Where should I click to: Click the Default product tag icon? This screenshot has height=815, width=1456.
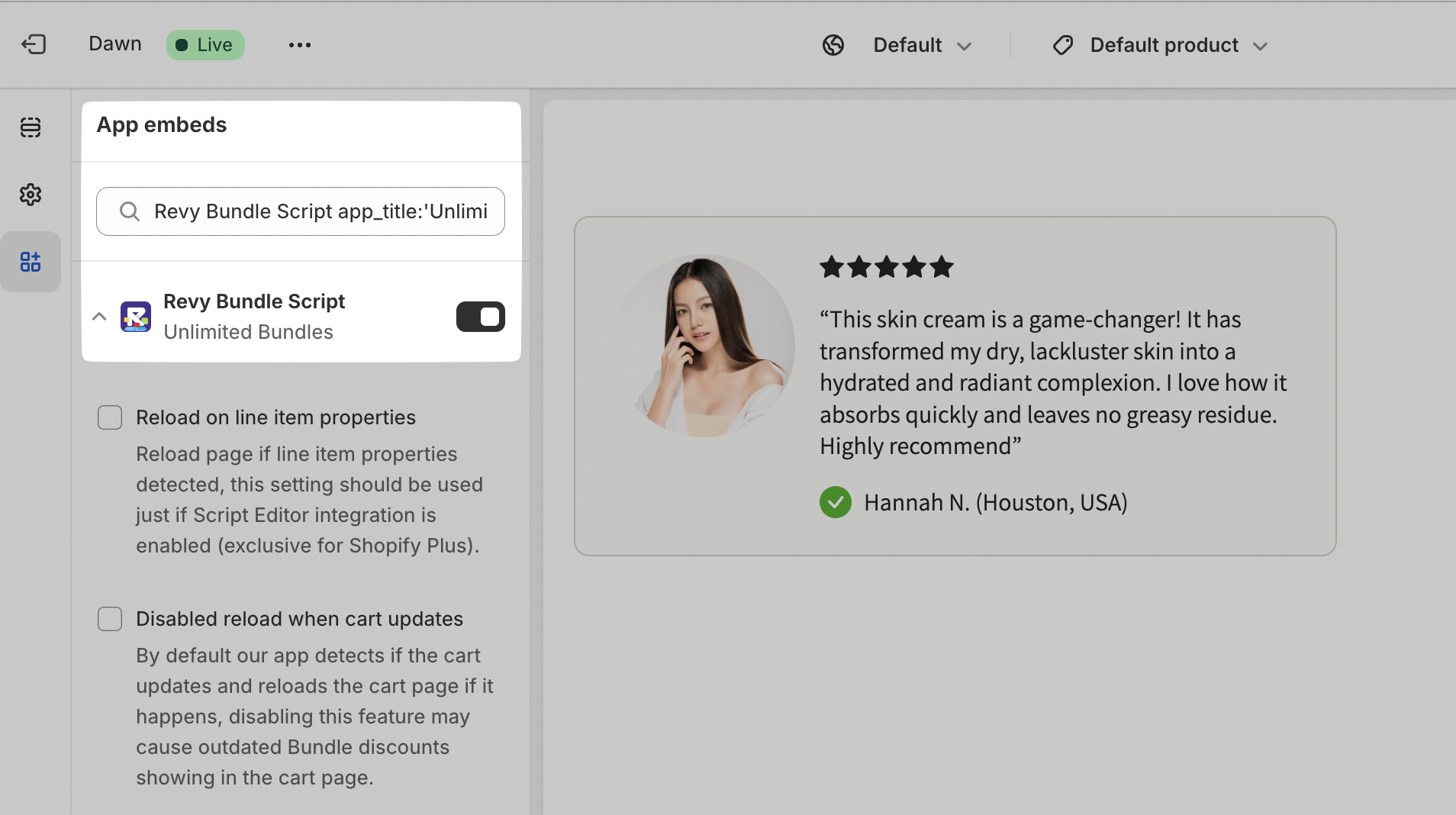click(1062, 45)
